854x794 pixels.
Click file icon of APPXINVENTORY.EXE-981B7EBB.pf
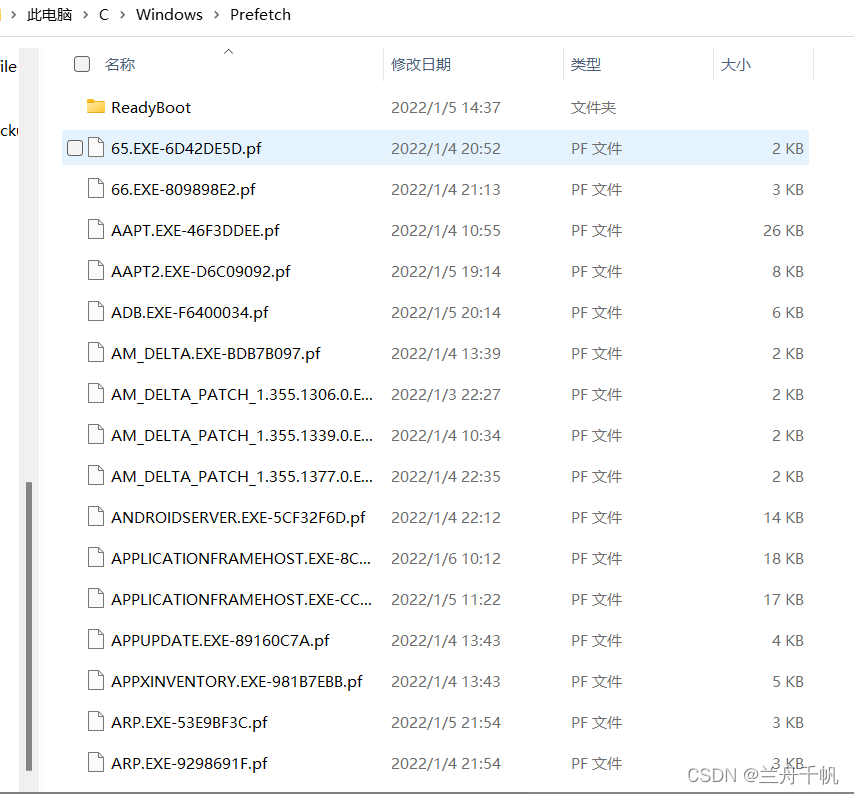pyautogui.click(x=96, y=681)
